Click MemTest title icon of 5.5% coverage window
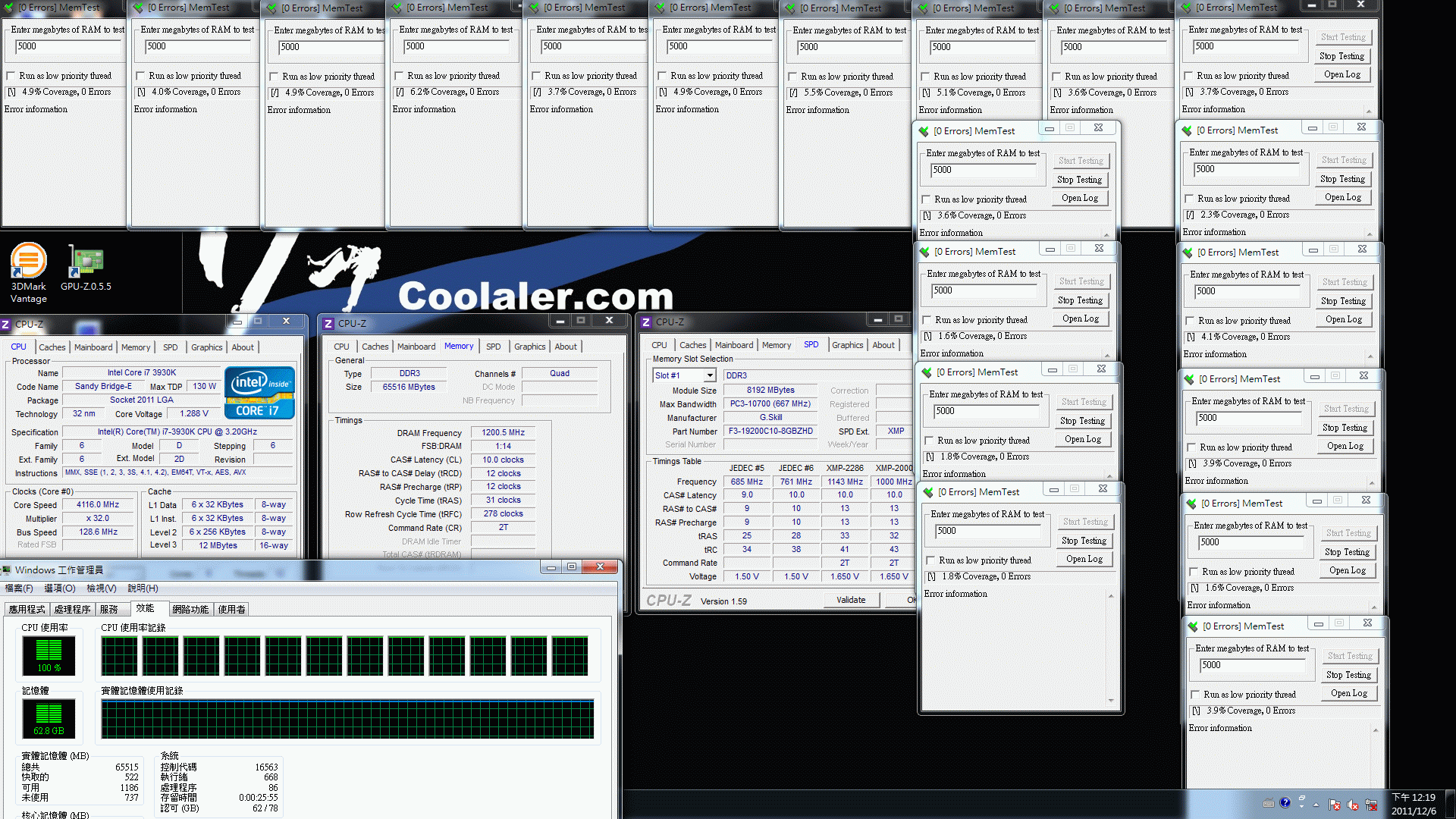Image resolution: width=1456 pixels, height=819 pixels. (790, 8)
